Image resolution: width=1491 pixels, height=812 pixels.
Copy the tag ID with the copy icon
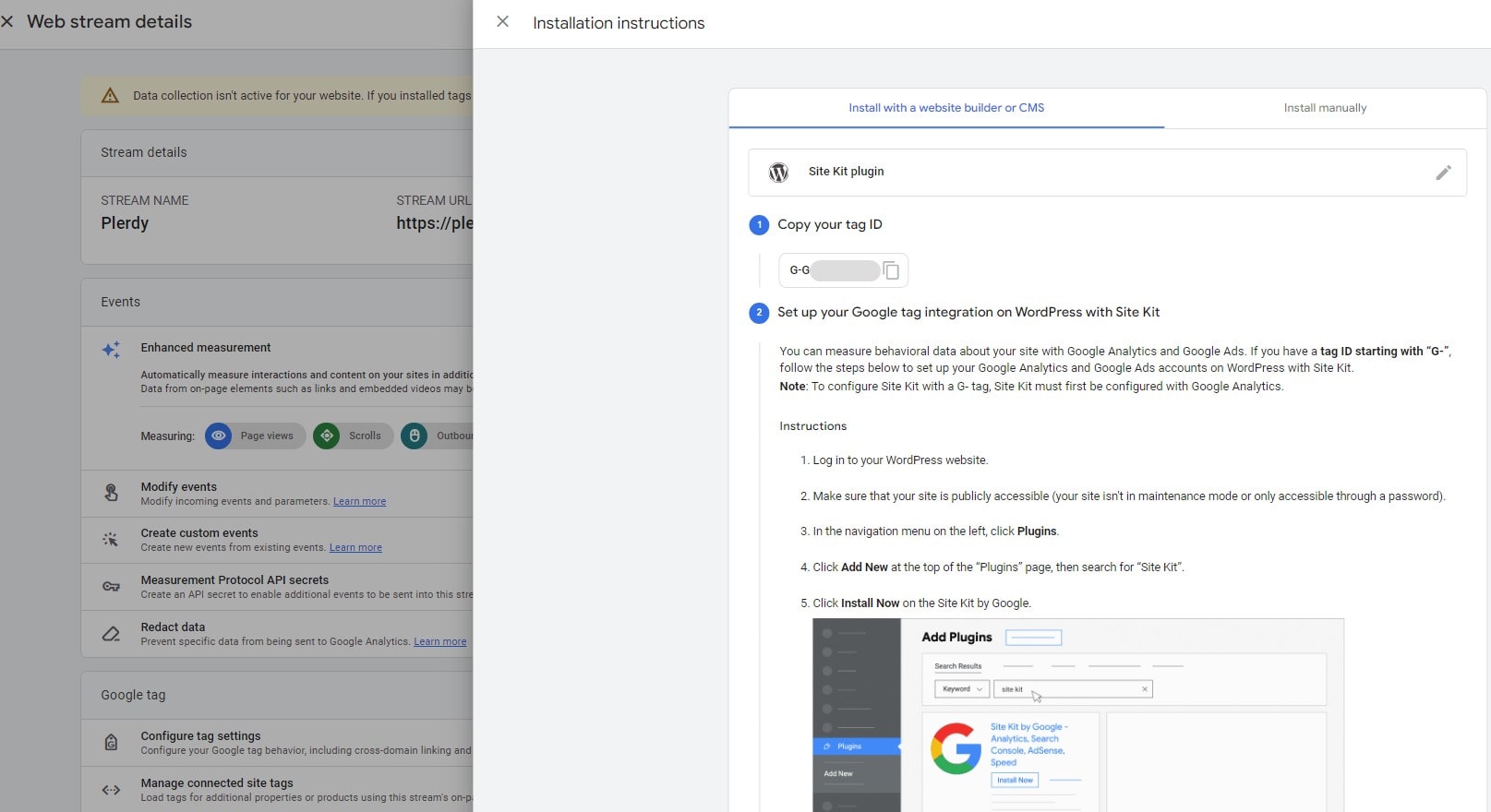(x=891, y=270)
